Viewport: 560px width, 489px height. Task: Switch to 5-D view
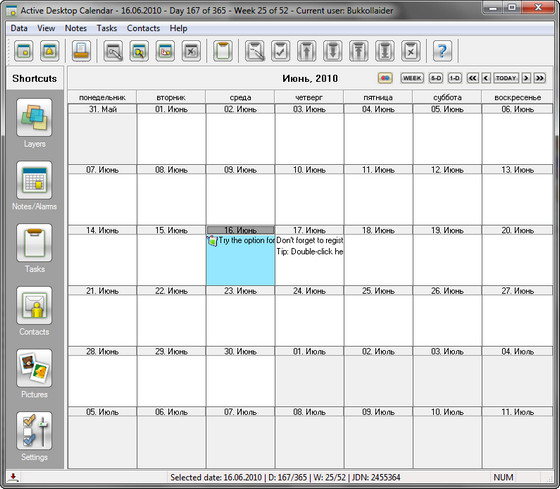pyautogui.click(x=436, y=78)
